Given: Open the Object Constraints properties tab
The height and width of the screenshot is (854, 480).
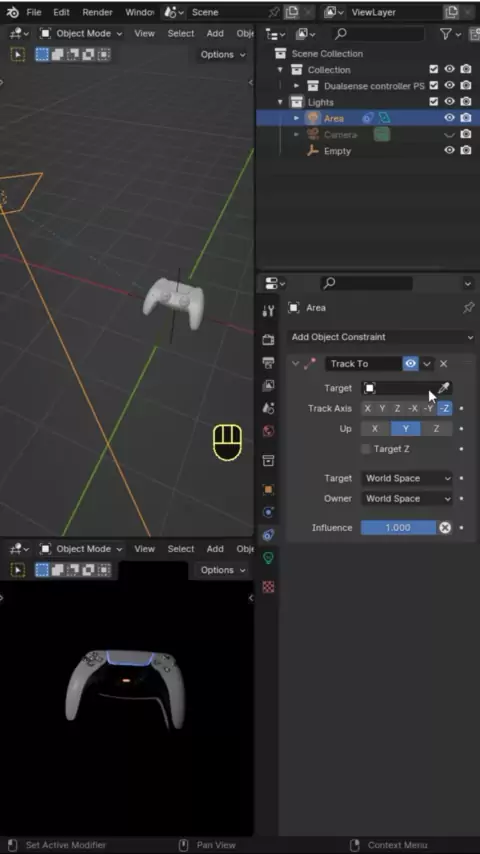Looking at the screenshot, I should pos(268,535).
